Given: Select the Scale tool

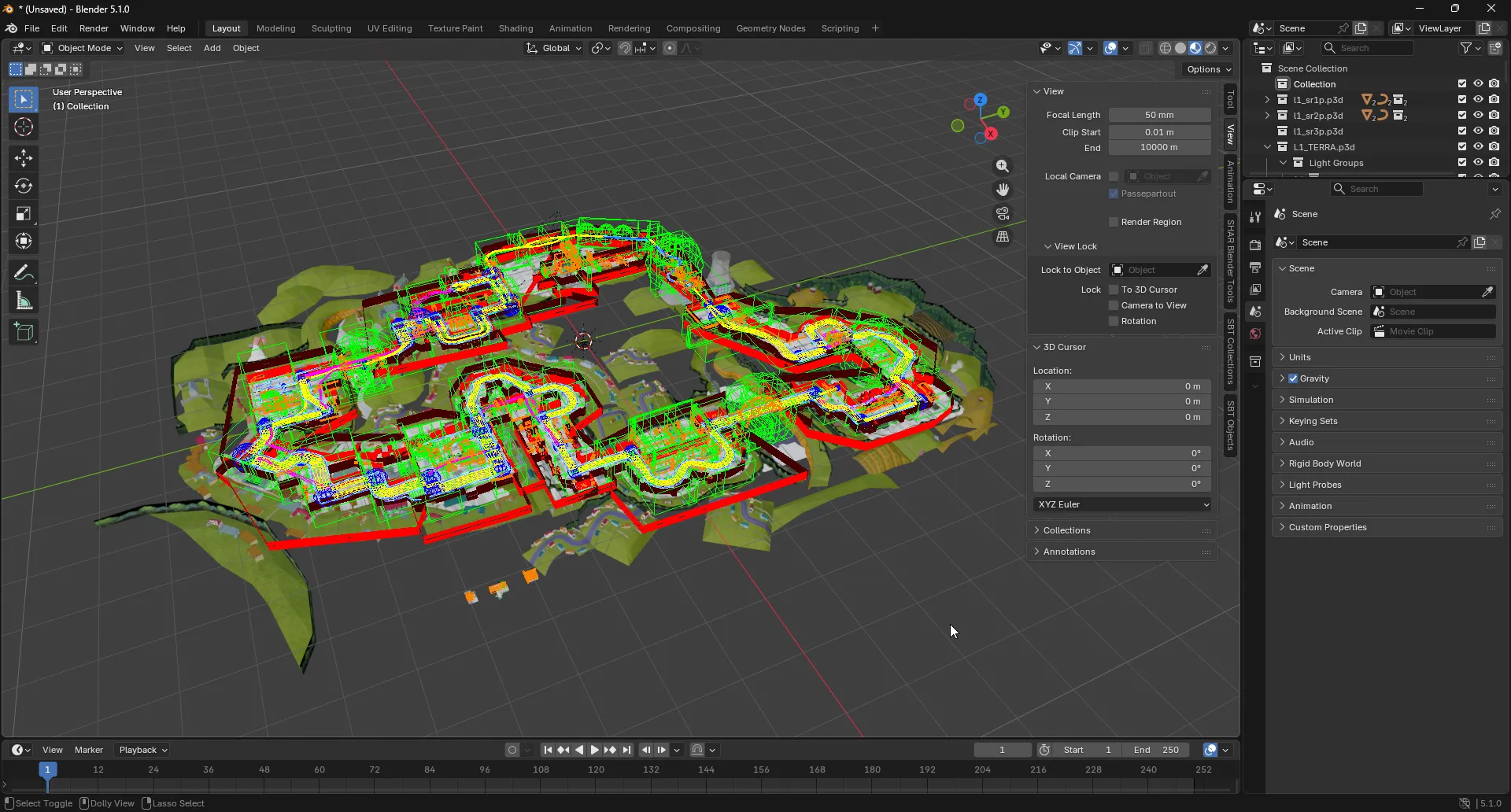Looking at the screenshot, I should pos(24,213).
